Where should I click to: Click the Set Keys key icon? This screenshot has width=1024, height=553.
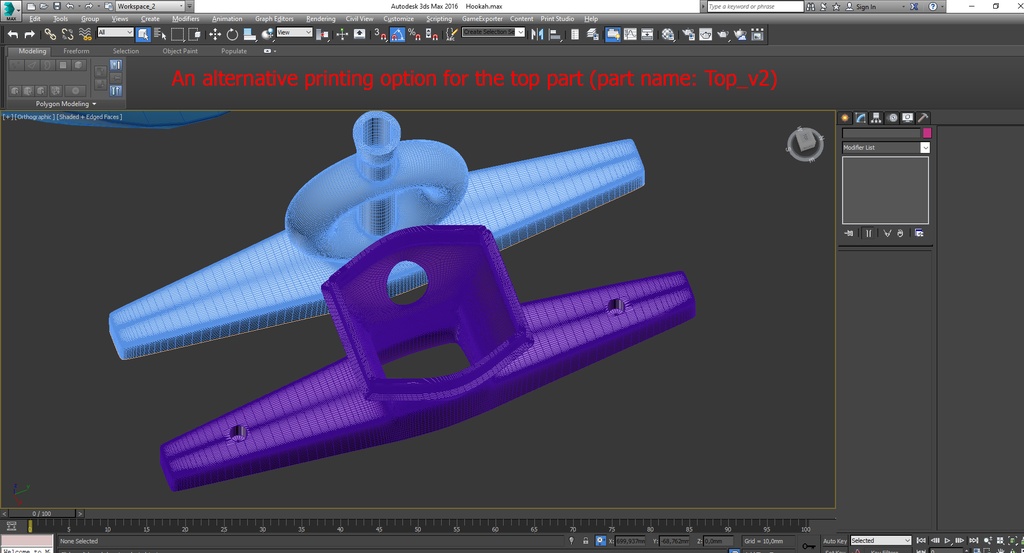(808, 545)
